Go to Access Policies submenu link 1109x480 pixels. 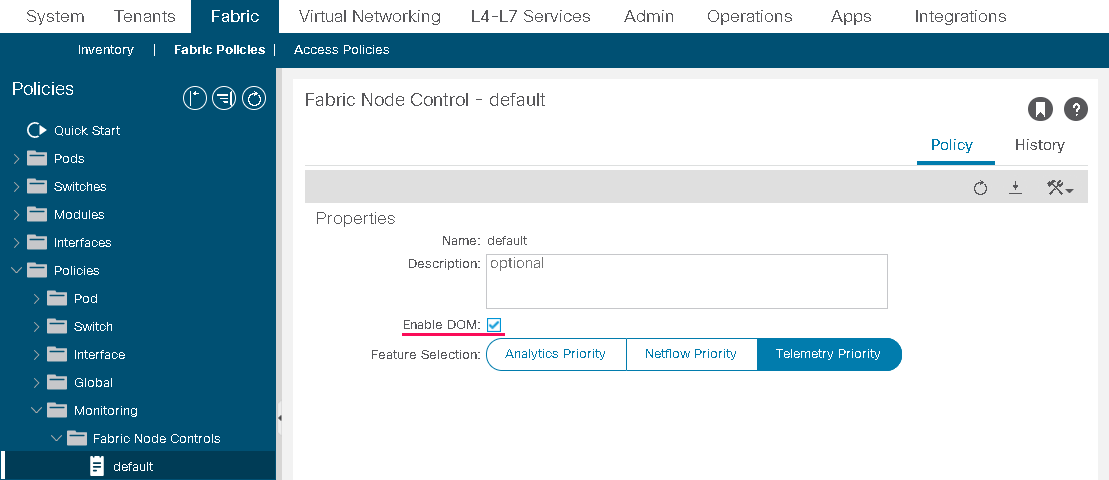click(341, 49)
